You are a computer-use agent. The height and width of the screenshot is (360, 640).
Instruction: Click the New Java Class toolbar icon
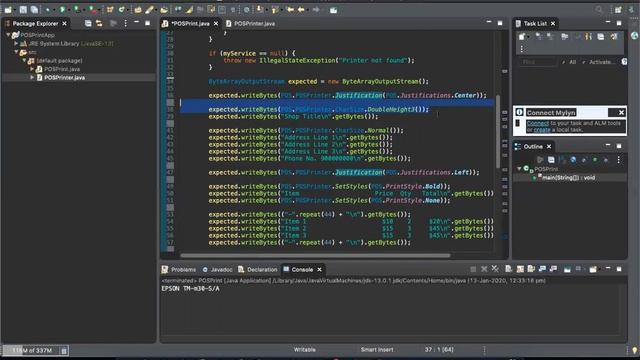(x=122, y=9)
